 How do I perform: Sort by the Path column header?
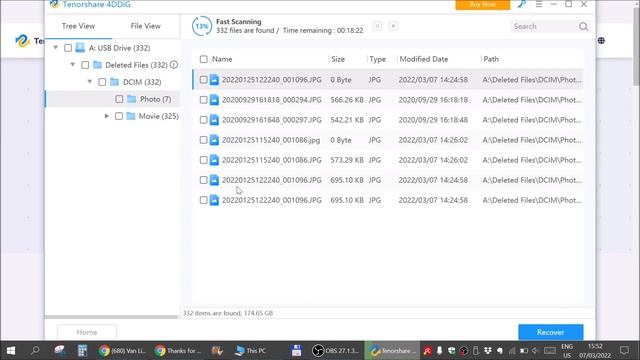491,59
